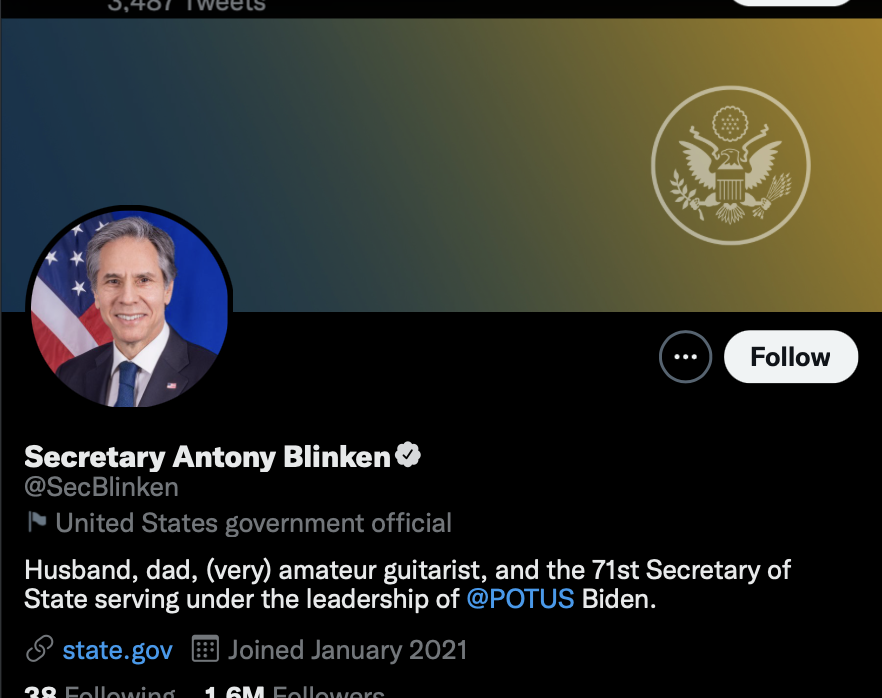Visit the state.gov website link
The image size is (882, 698).
pos(117,650)
